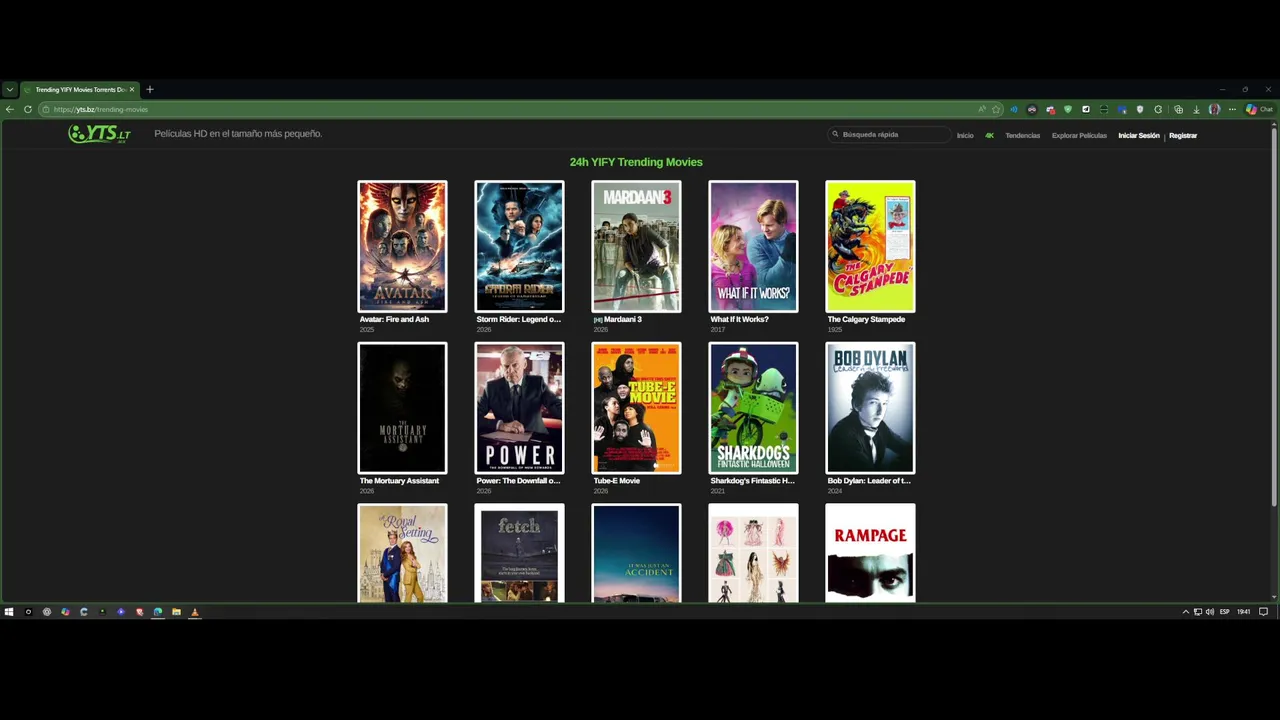Open the 4K nav link
Image resolution: width=1280 pixels, height=720 pixels.
pyautogui.click(x=990, y=135)
